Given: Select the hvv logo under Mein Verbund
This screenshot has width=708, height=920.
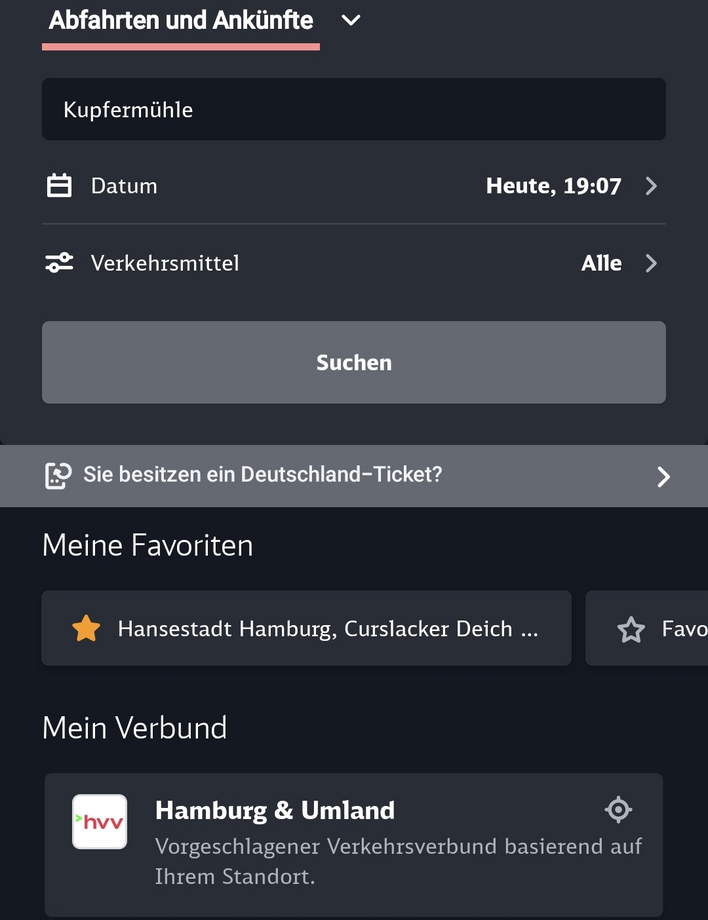Looking at the screenshot, I should 99,822.
